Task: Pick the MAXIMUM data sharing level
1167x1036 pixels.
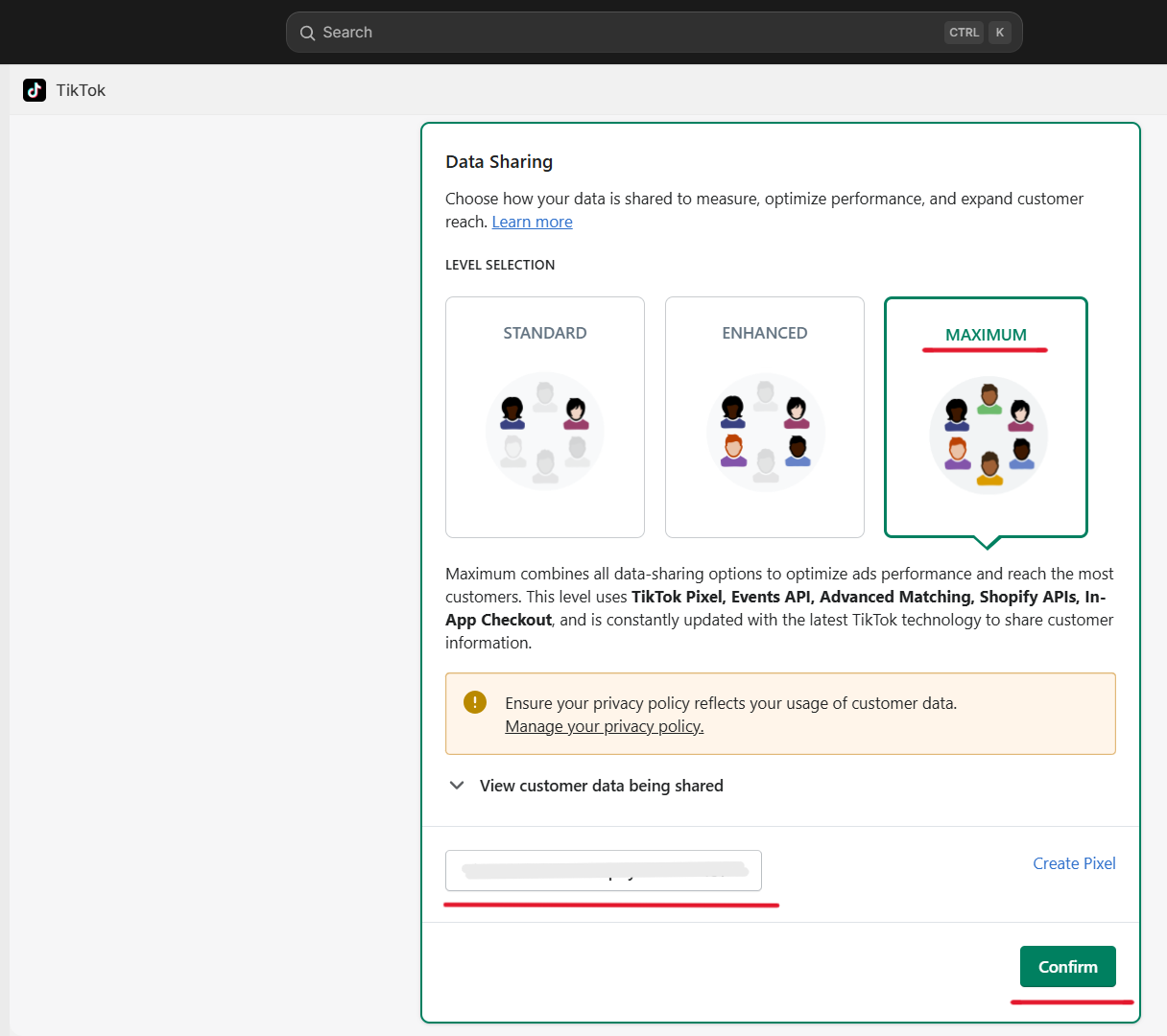Action: click(x=986, y=335)
